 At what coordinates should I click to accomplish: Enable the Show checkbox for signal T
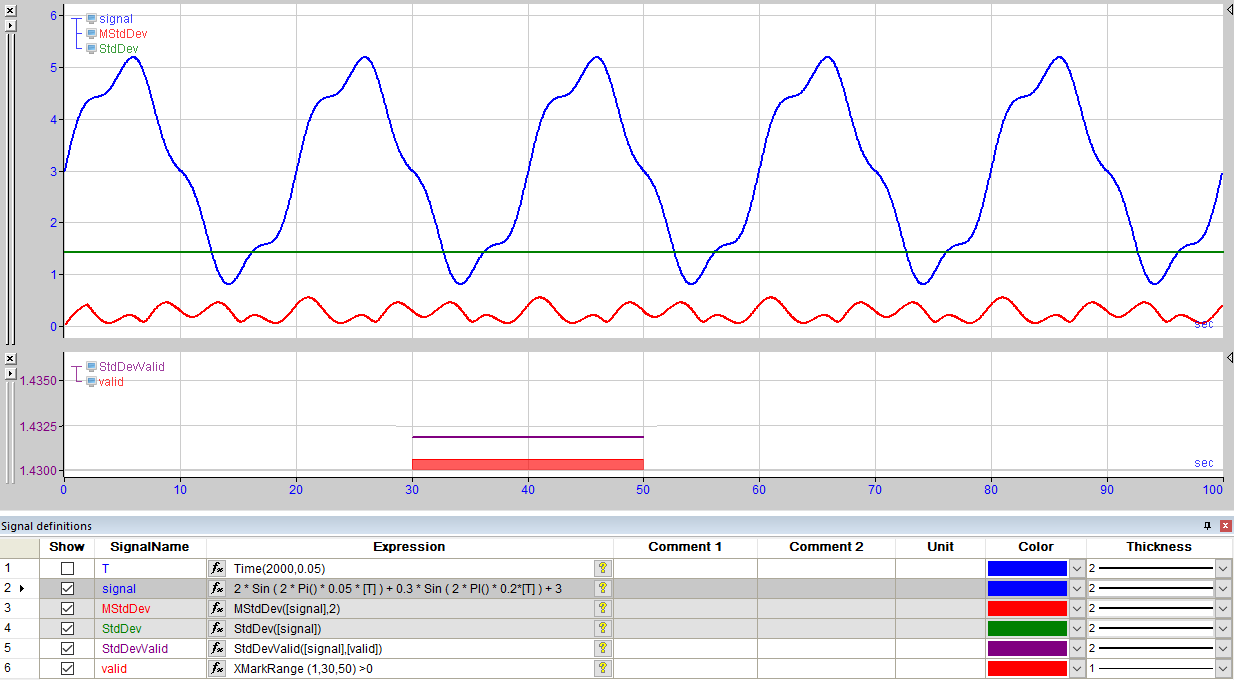click(67, 568)
